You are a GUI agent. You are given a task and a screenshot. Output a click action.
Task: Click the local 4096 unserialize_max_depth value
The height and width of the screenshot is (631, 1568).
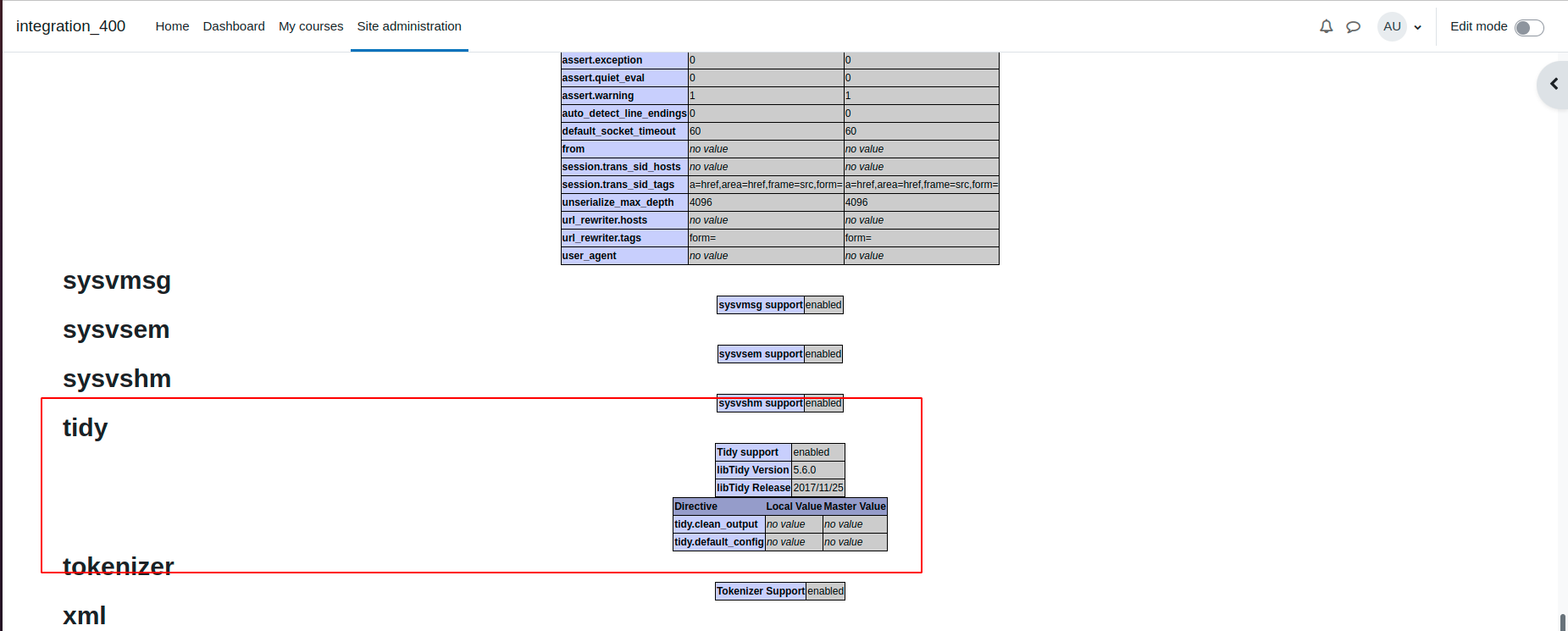click(x=766, y=202)
